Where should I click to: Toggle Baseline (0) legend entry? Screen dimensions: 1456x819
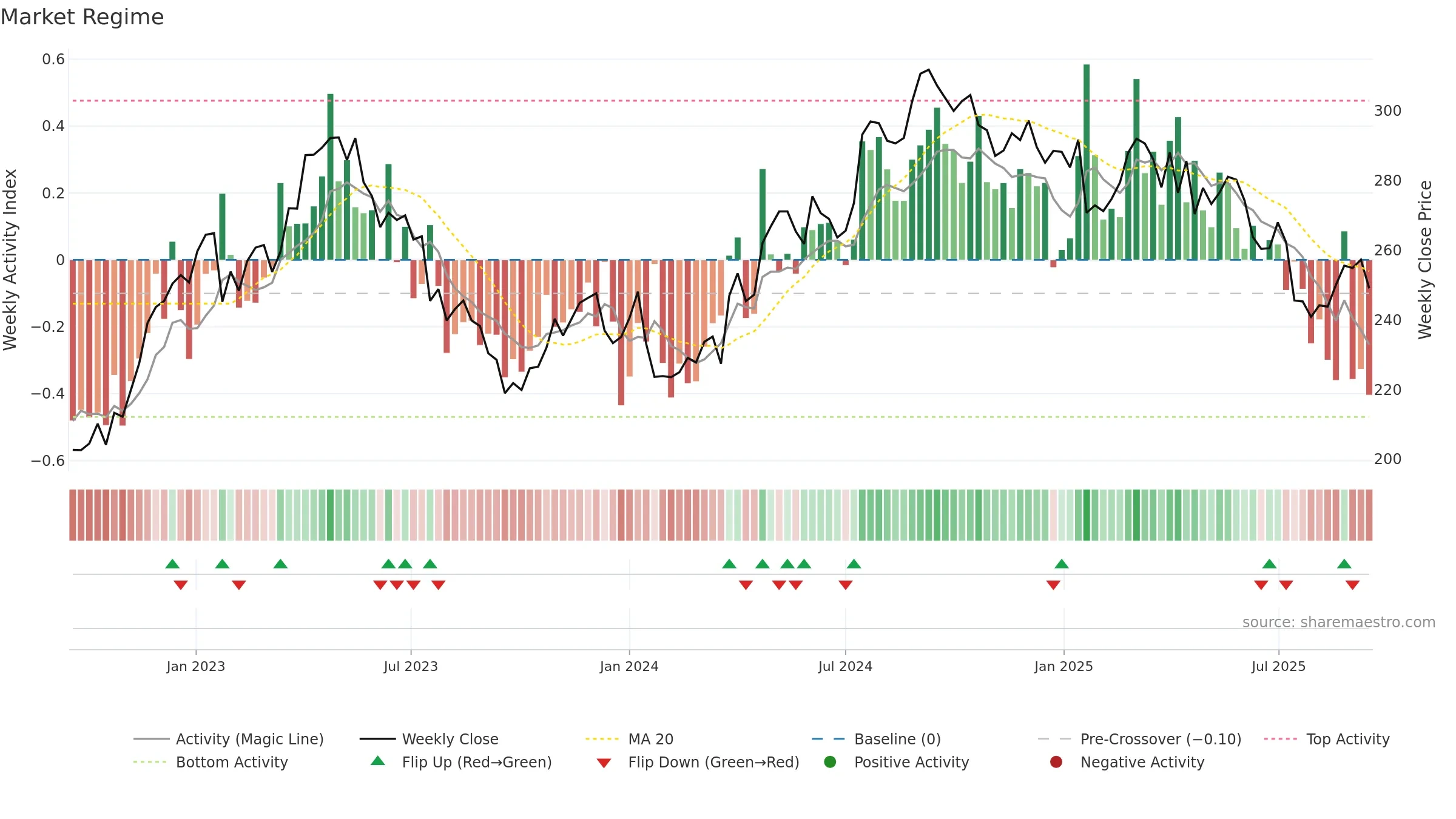click(x=876, y=739)
